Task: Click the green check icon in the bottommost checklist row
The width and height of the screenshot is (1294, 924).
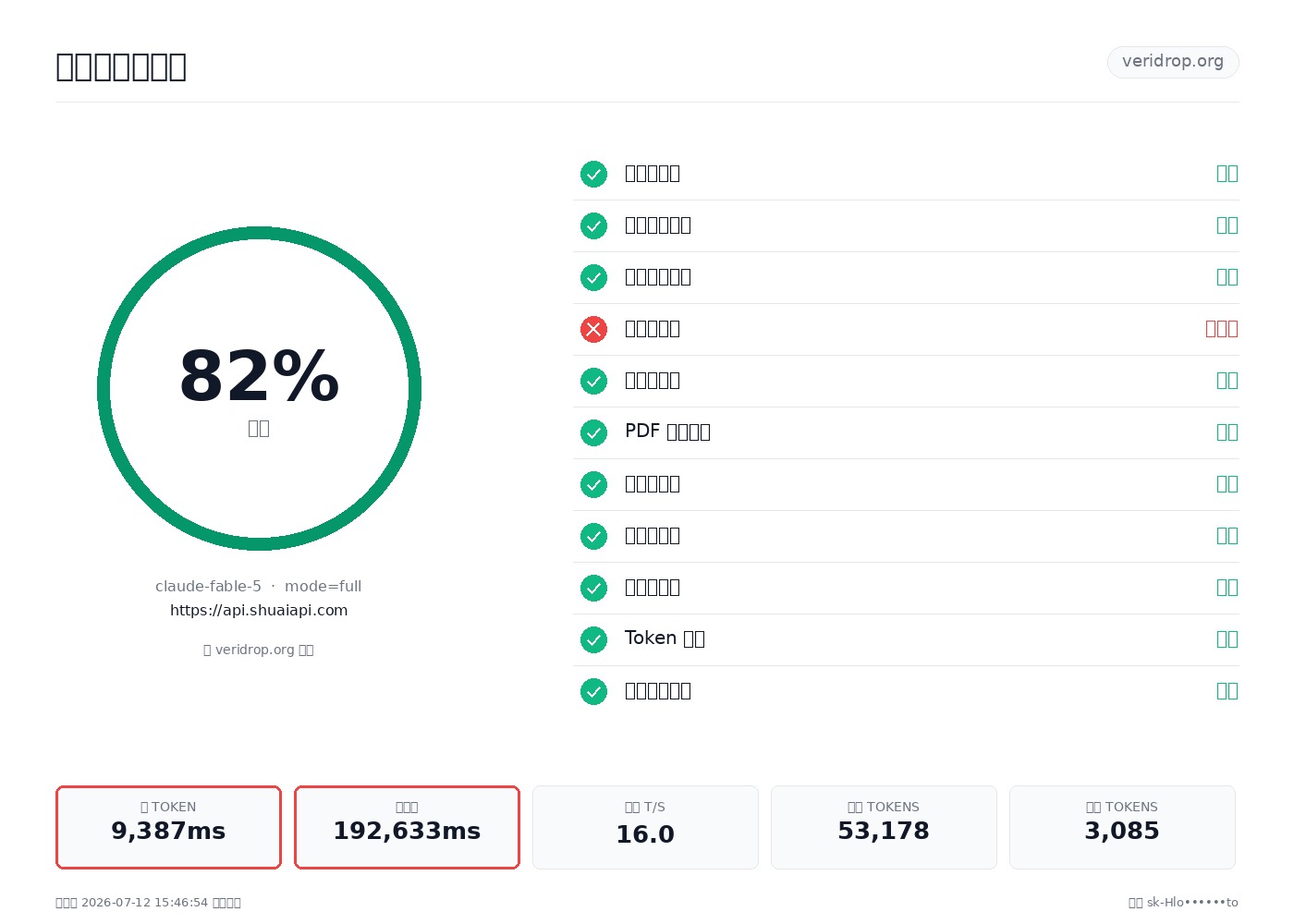Action: coord(593,691)
